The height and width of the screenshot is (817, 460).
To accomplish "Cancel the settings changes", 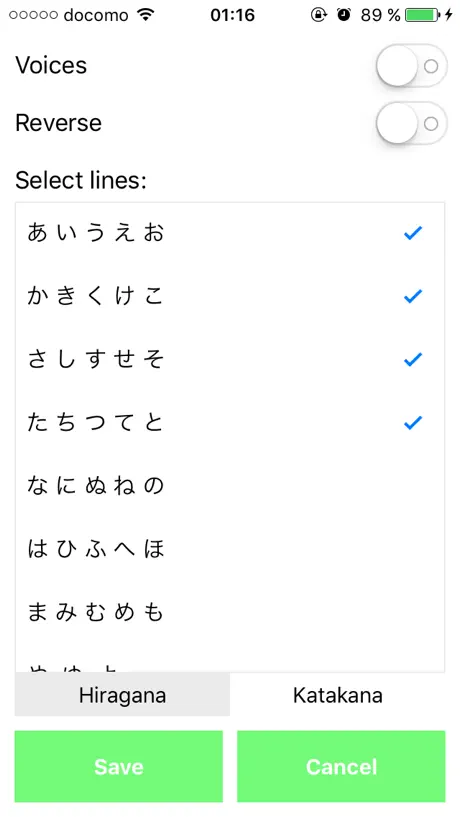I will point(341,766).
